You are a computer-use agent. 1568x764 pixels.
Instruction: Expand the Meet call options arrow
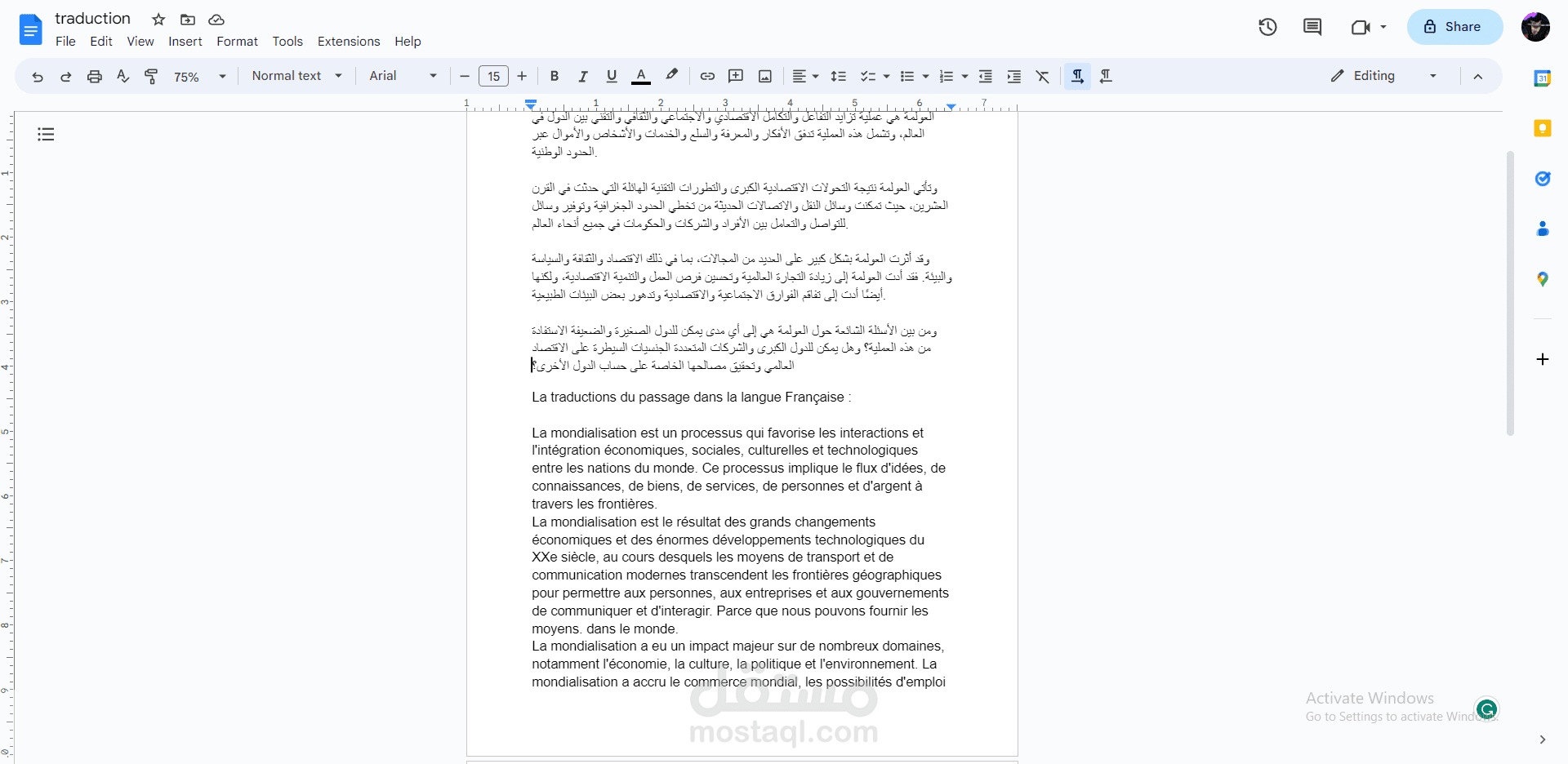1383,27
